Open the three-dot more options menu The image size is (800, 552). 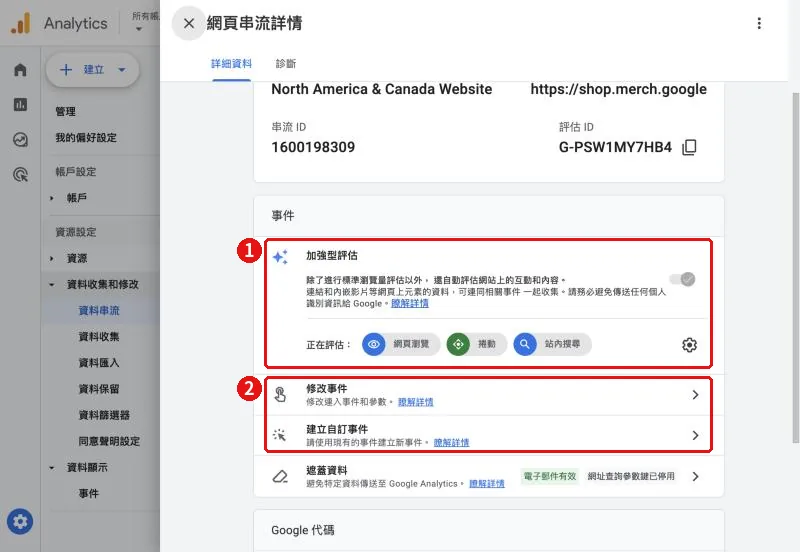coord(759,23)
